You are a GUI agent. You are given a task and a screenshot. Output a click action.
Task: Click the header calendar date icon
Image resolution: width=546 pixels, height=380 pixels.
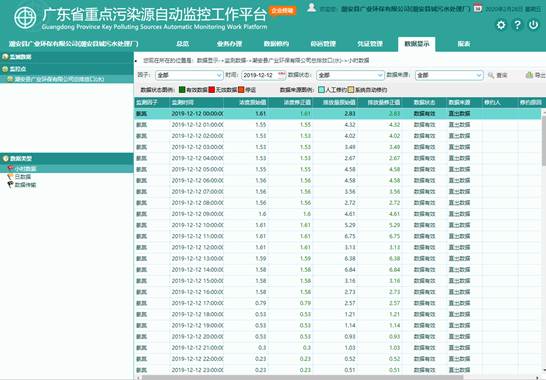click(478, 8)
